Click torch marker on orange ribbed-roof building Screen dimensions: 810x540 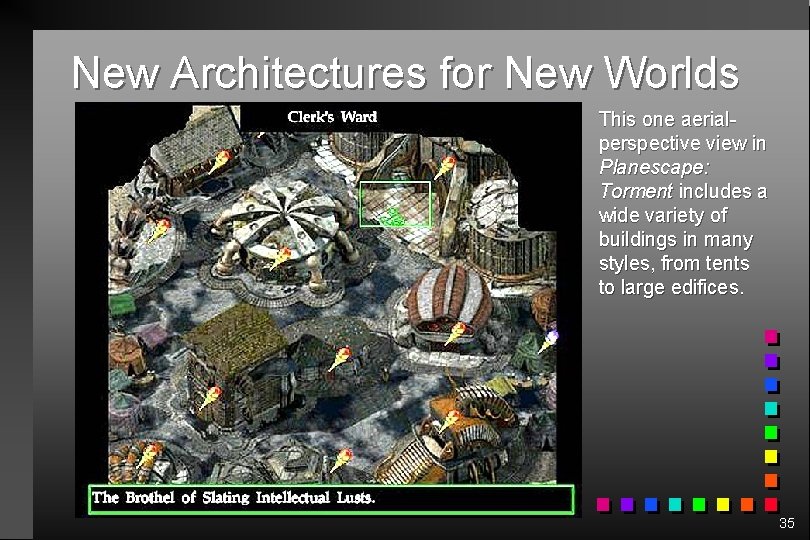pyautogui.click(x=450, y=421)
